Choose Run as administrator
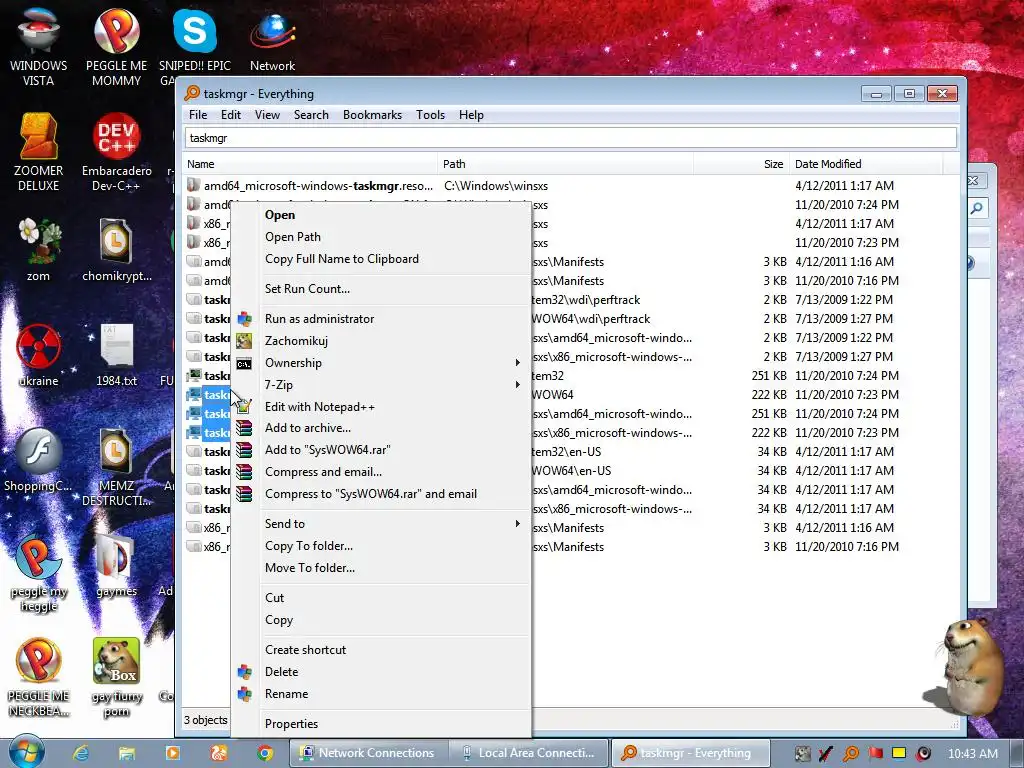Screen dimensions: 1024x768 click(x=381, y=319)
